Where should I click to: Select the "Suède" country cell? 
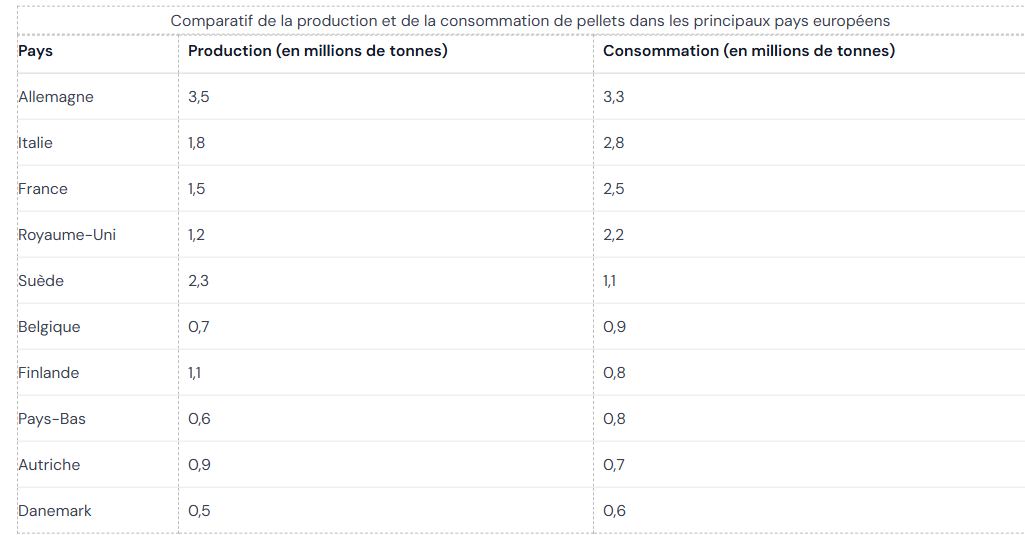(41, 281)
